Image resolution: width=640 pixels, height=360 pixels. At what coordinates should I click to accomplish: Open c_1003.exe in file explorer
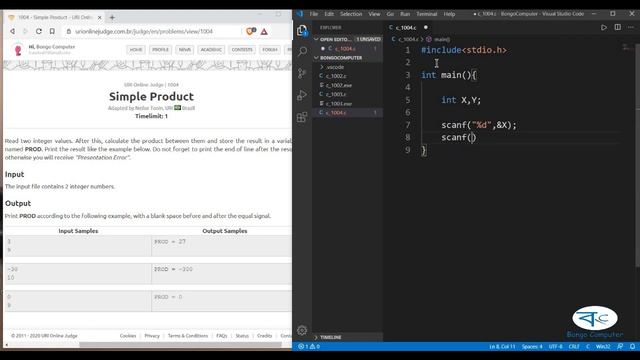tap(348, 104)
